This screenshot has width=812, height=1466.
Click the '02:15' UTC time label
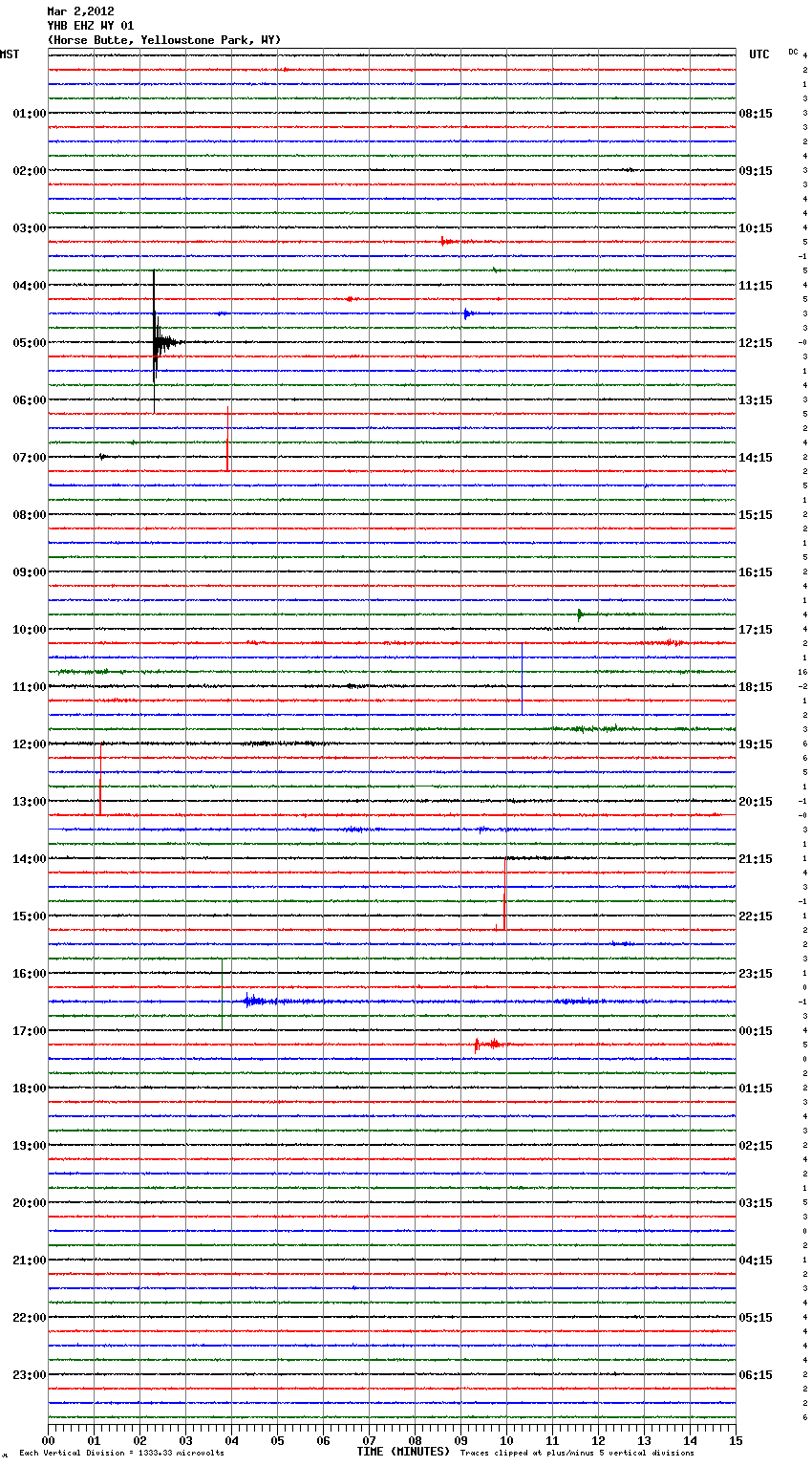tap(756, 1146)
